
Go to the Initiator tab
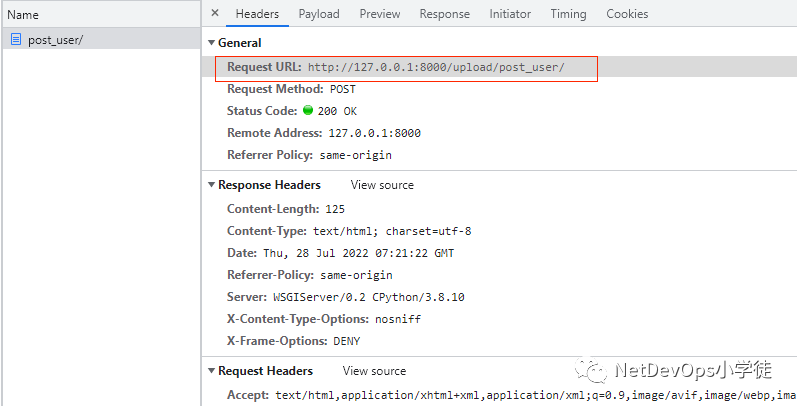click(x=510, y=14)
